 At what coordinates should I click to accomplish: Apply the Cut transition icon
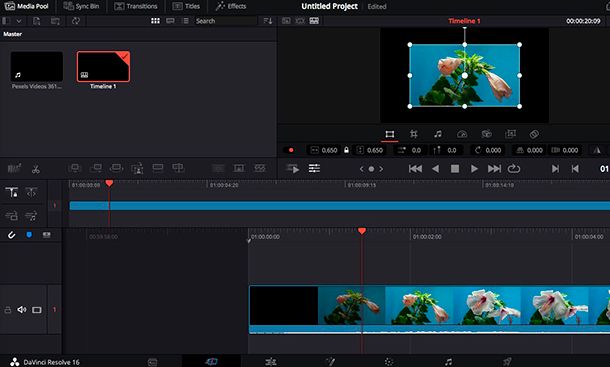218,168
